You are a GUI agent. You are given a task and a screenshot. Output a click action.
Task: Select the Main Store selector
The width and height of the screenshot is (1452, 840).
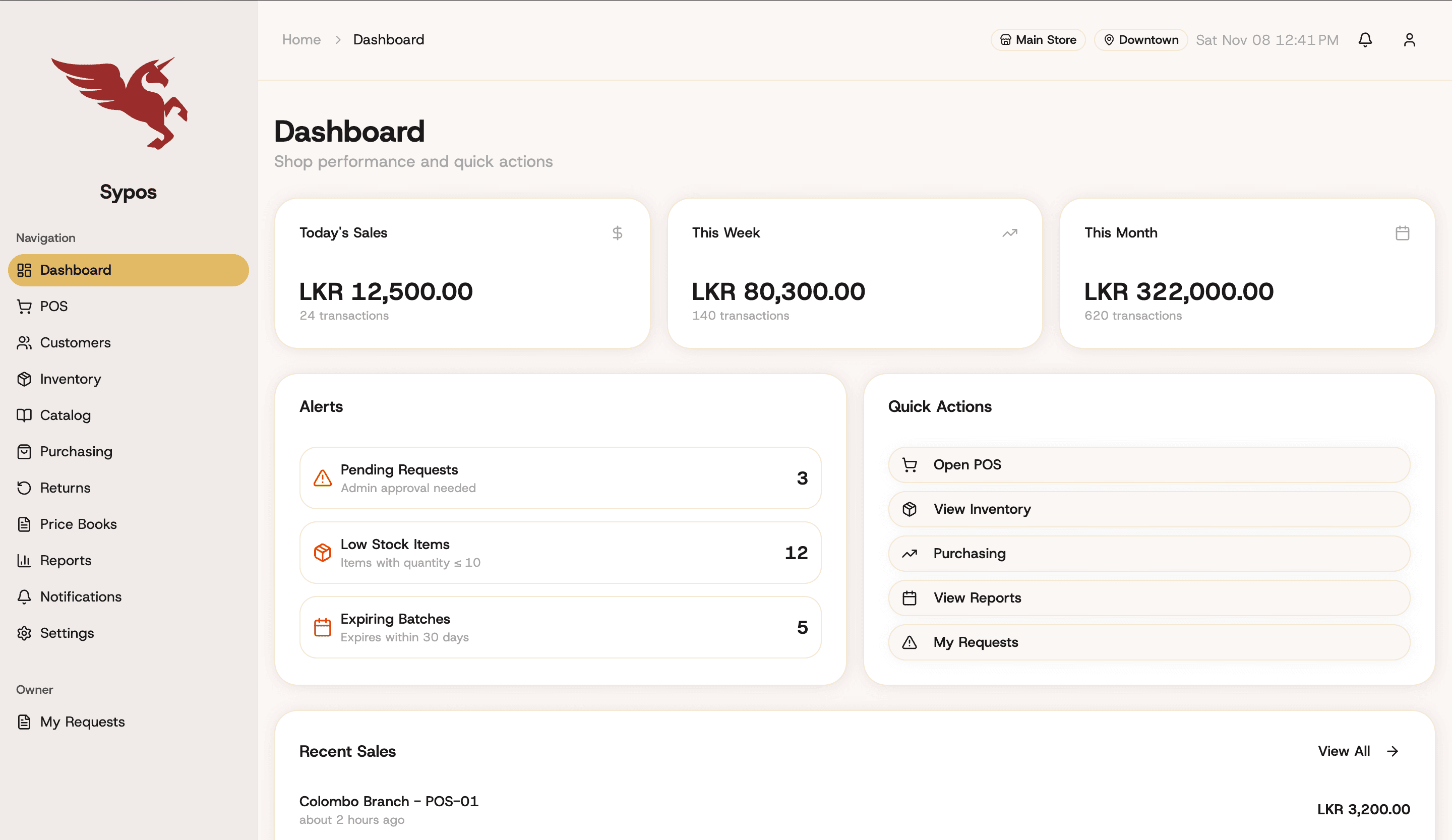1038,39
